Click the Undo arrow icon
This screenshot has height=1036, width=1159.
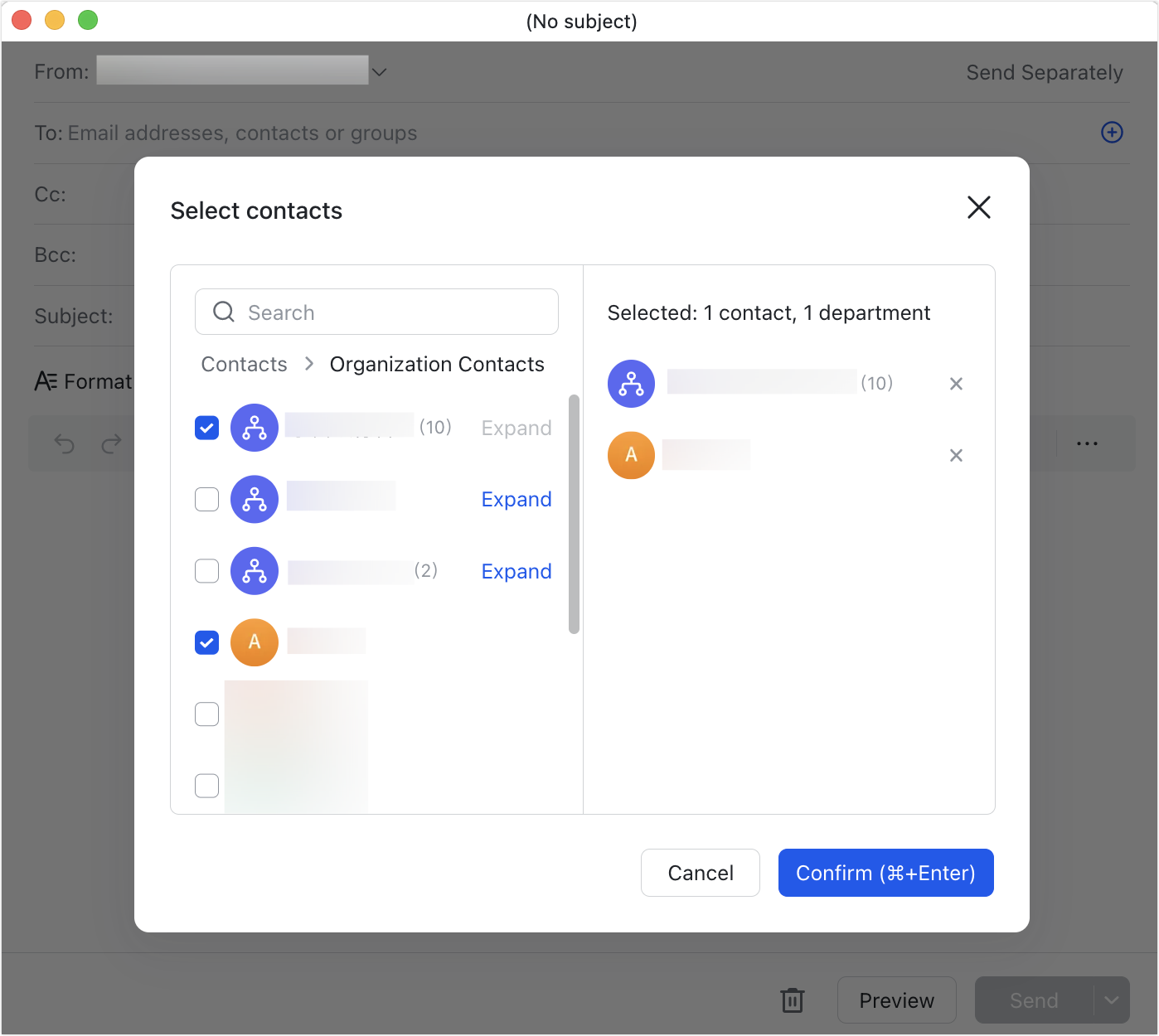(64, 443)
